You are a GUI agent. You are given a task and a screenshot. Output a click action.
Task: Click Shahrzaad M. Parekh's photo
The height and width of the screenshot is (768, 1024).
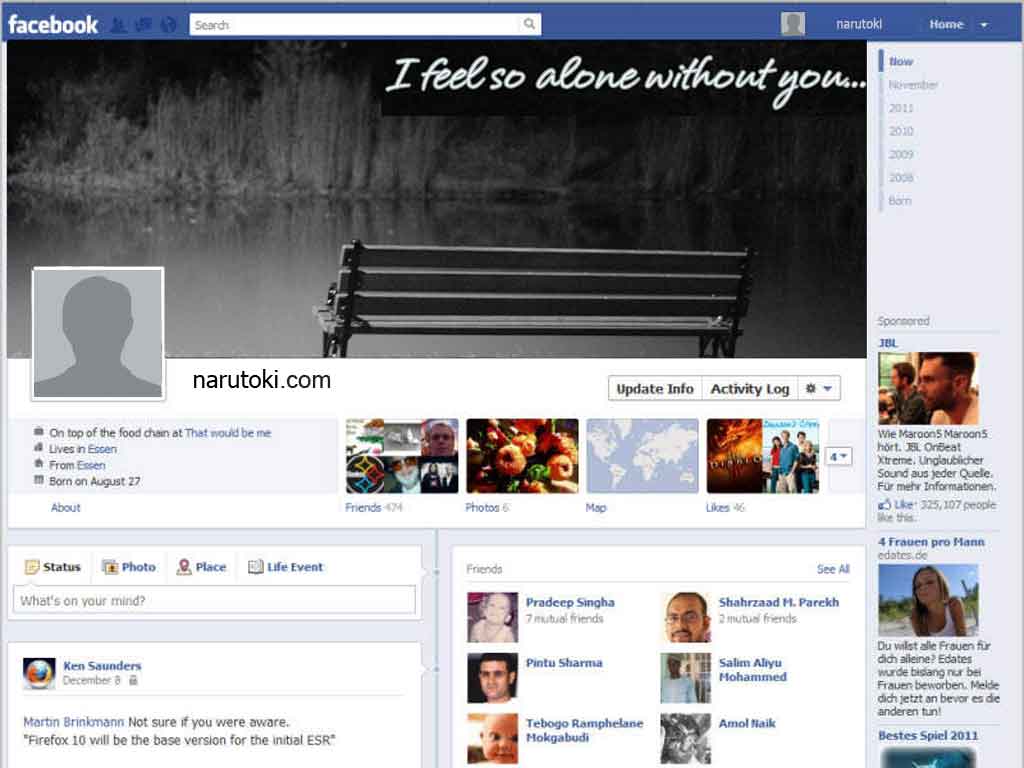(686, 617)
